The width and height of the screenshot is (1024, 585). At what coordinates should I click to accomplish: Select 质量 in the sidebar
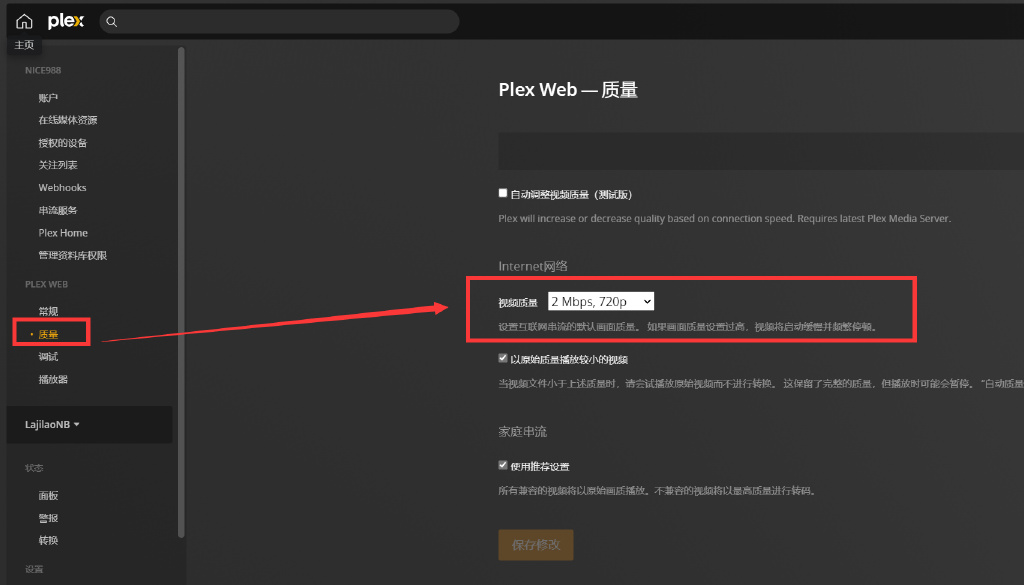(48, 334)
